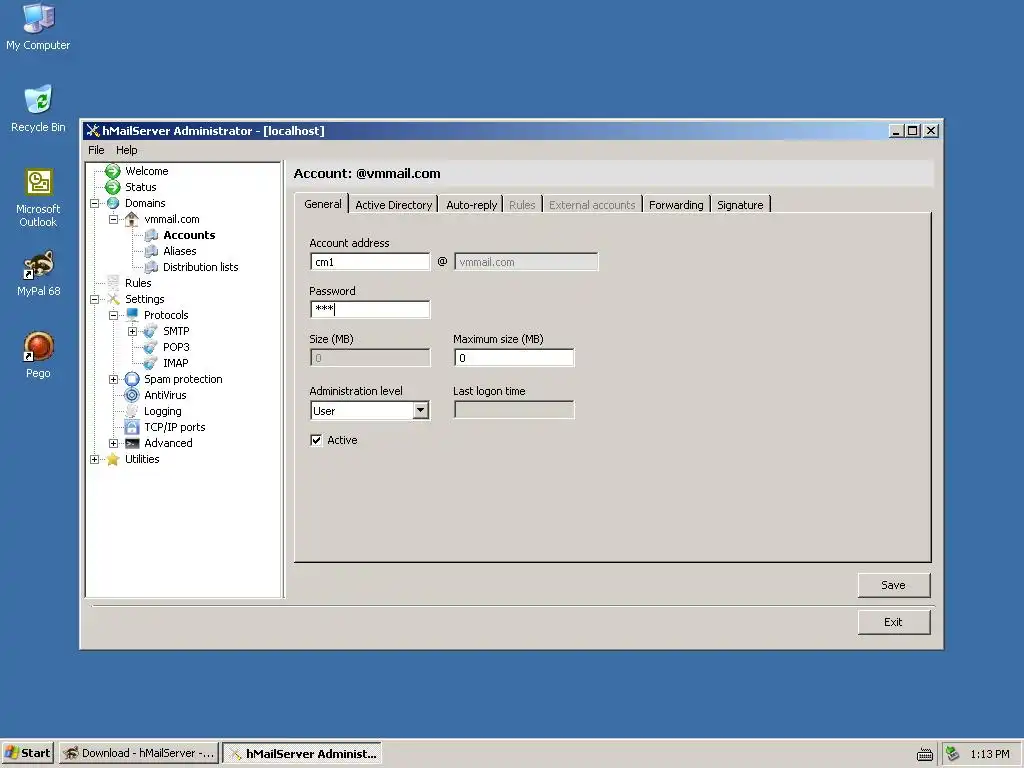The image size is (1024, 768).
Task: Open the Administration level dropdown
Action: (x=421, y=410)
